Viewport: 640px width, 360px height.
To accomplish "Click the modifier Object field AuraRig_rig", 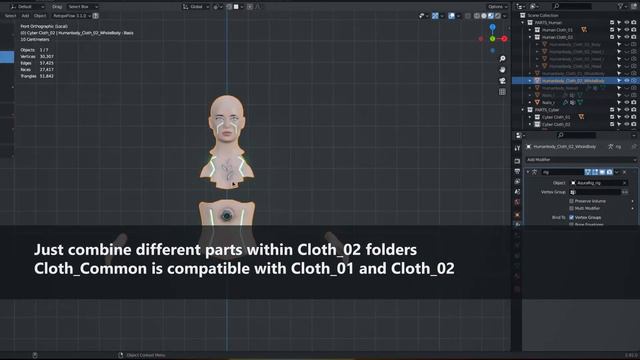I will 599,183.
